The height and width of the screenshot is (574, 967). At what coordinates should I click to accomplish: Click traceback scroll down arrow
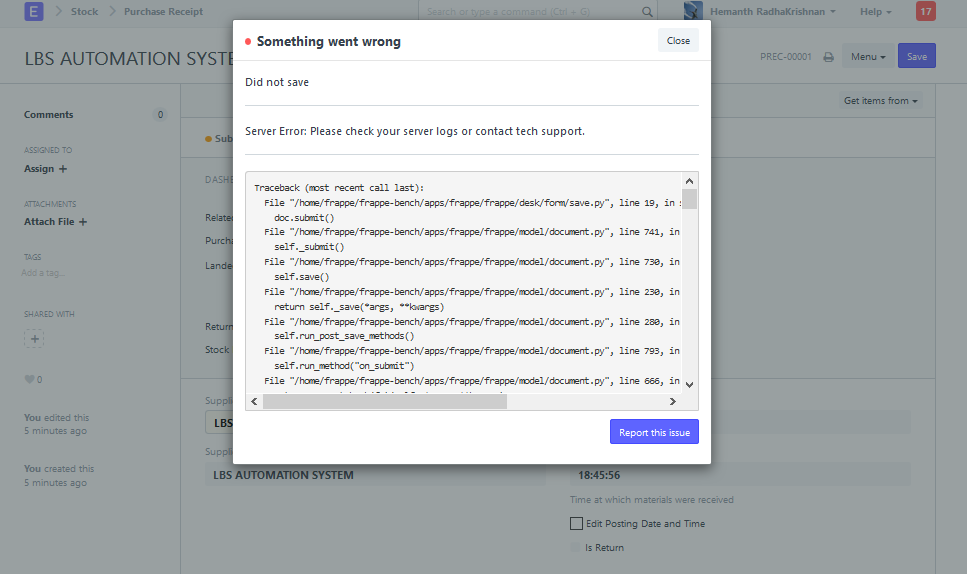click(689, 385)
